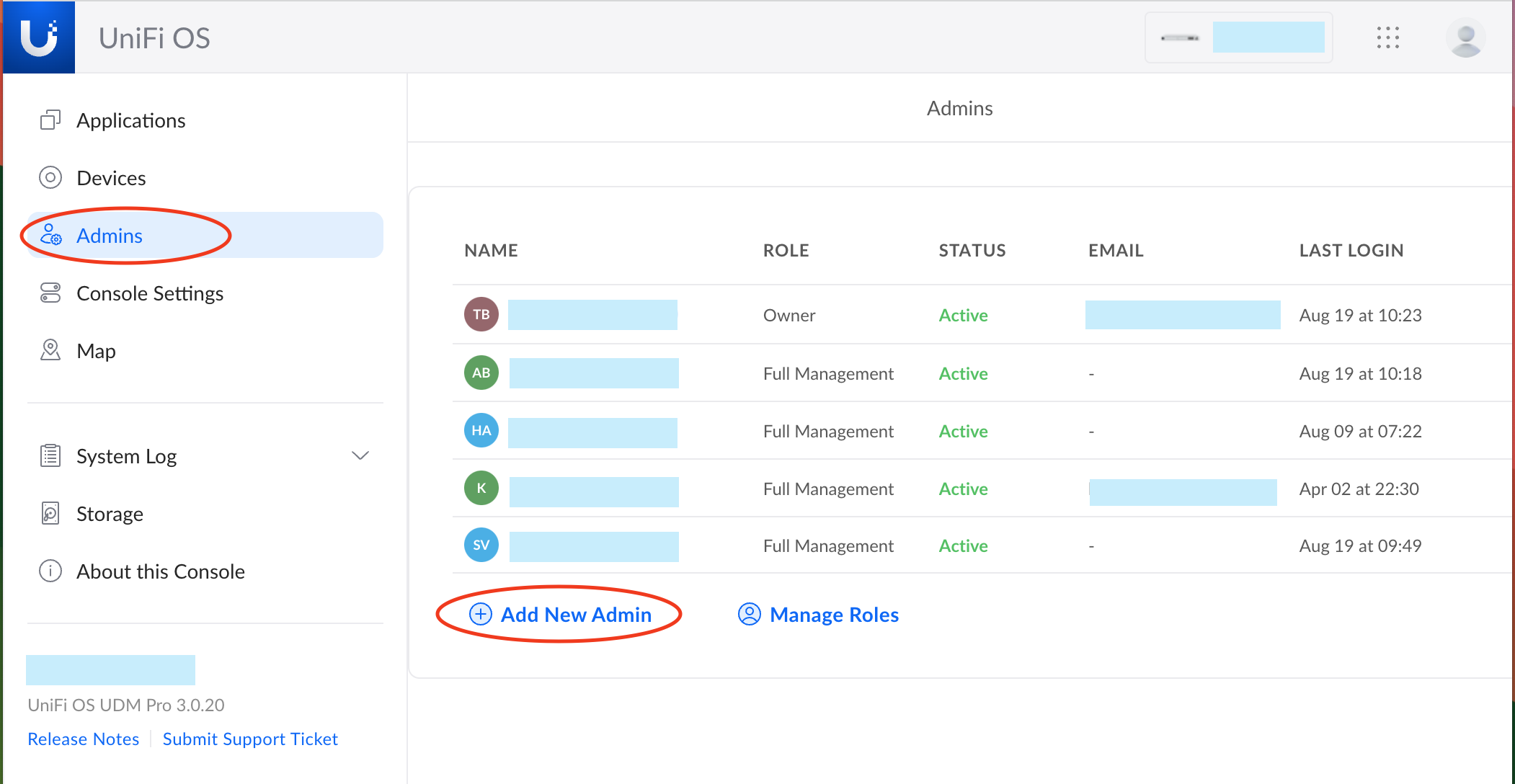Click the Applications sidebar icon

(x=50, y=120)
